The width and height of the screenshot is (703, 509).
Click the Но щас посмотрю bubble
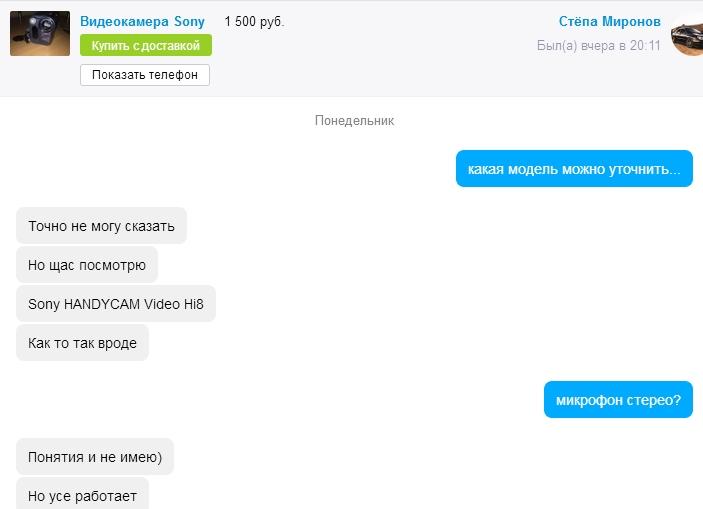tap(87, 265)
